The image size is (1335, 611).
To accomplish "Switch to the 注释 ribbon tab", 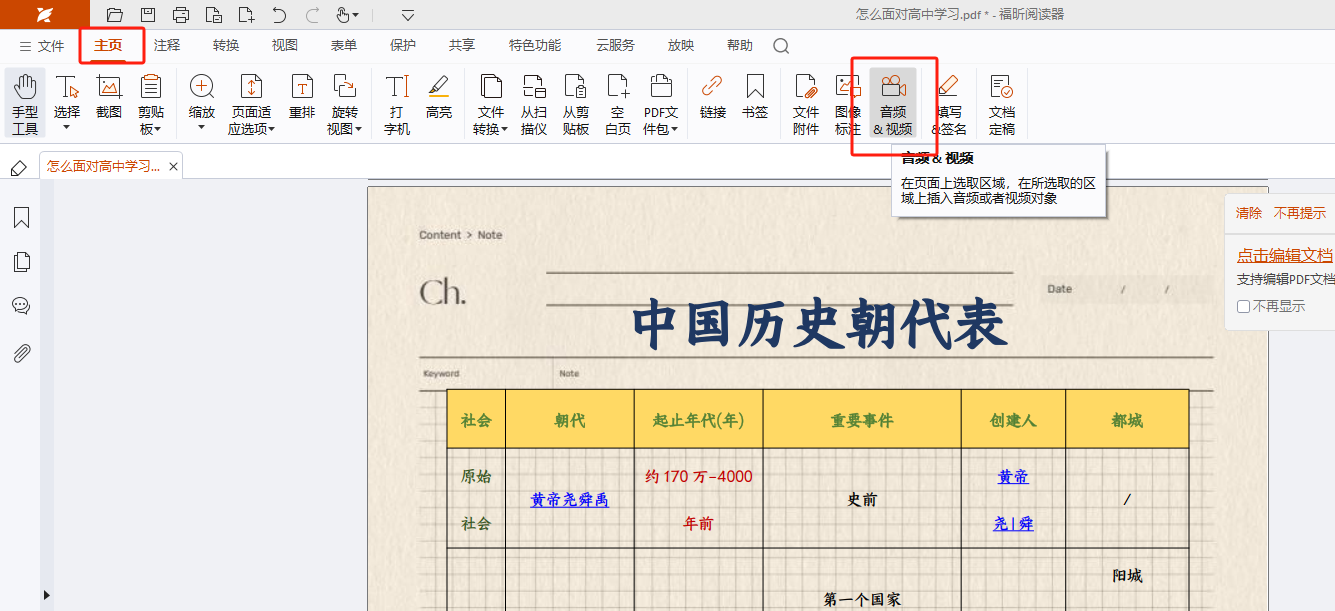I will click(167, 45).
